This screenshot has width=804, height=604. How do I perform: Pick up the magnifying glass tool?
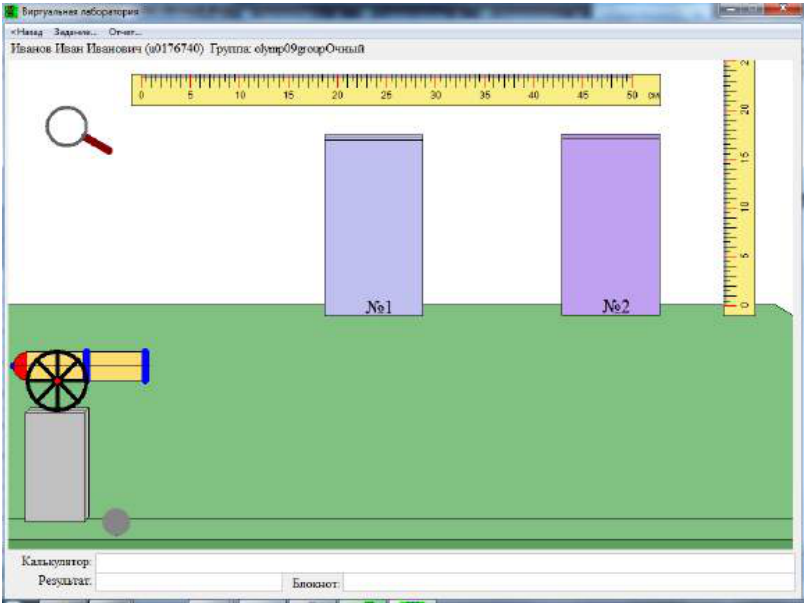(78, 129)
